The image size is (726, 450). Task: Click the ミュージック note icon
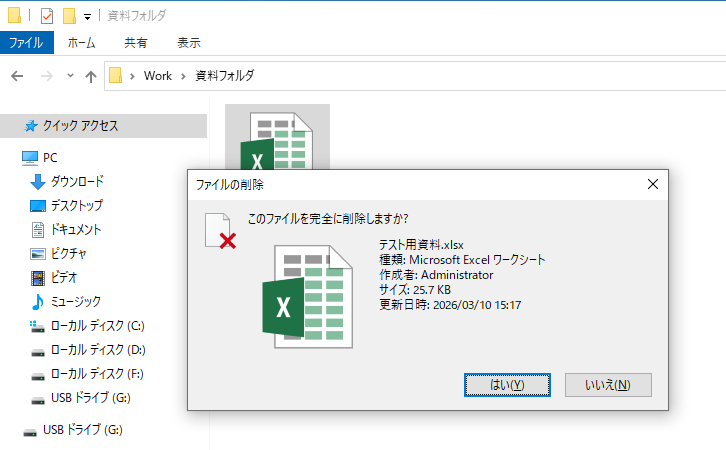[38, 302]
